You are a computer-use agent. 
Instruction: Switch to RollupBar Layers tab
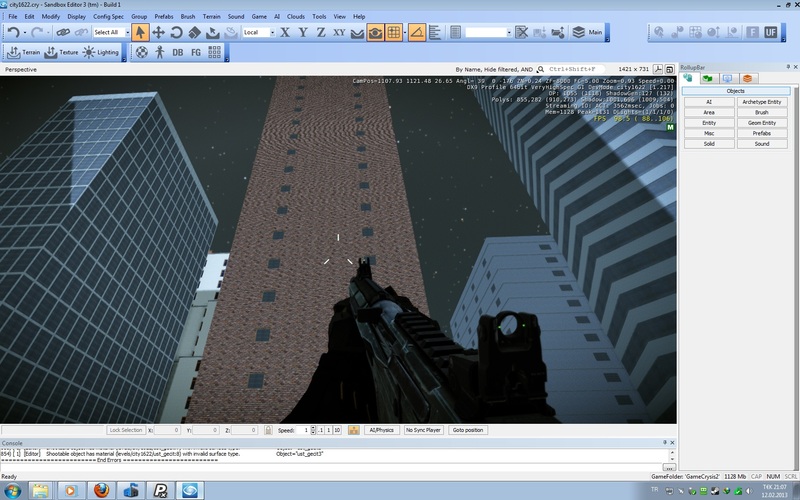click(747, 79)
